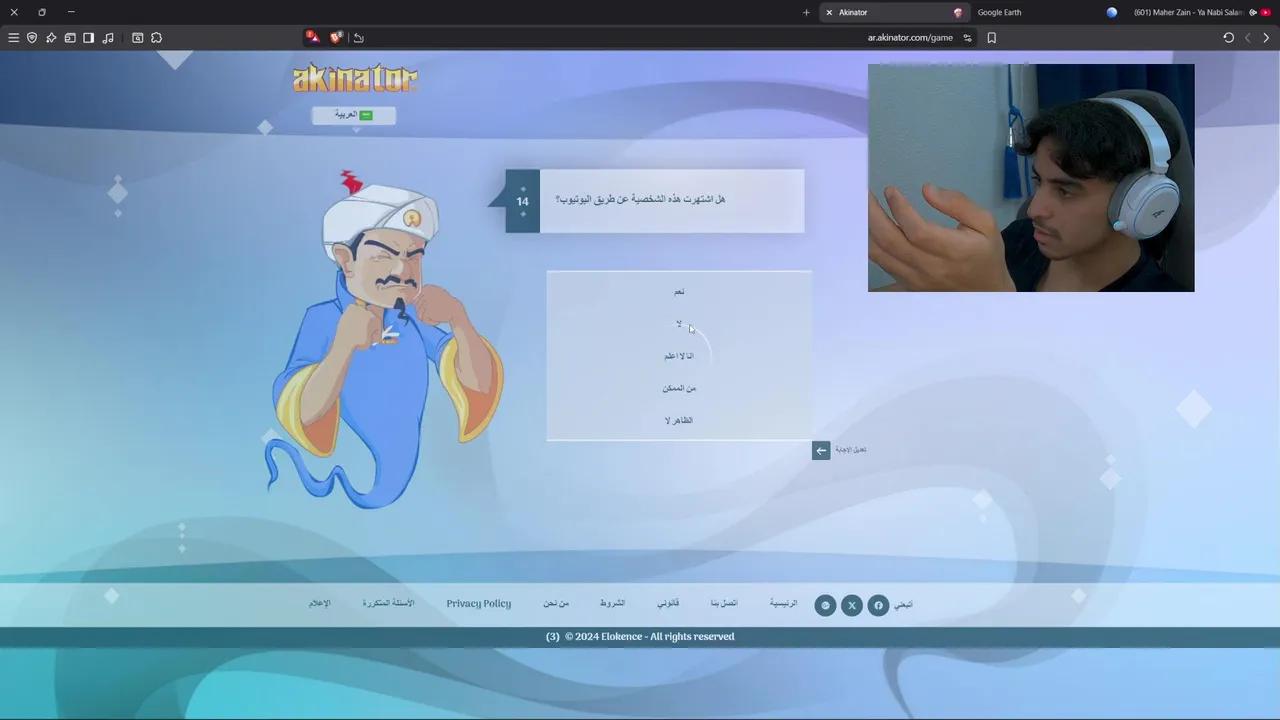Image resolution: width=1280 pixels, height=720 pixels.
Task: Select the Akinator tab
Action: (x=895, y=12)
